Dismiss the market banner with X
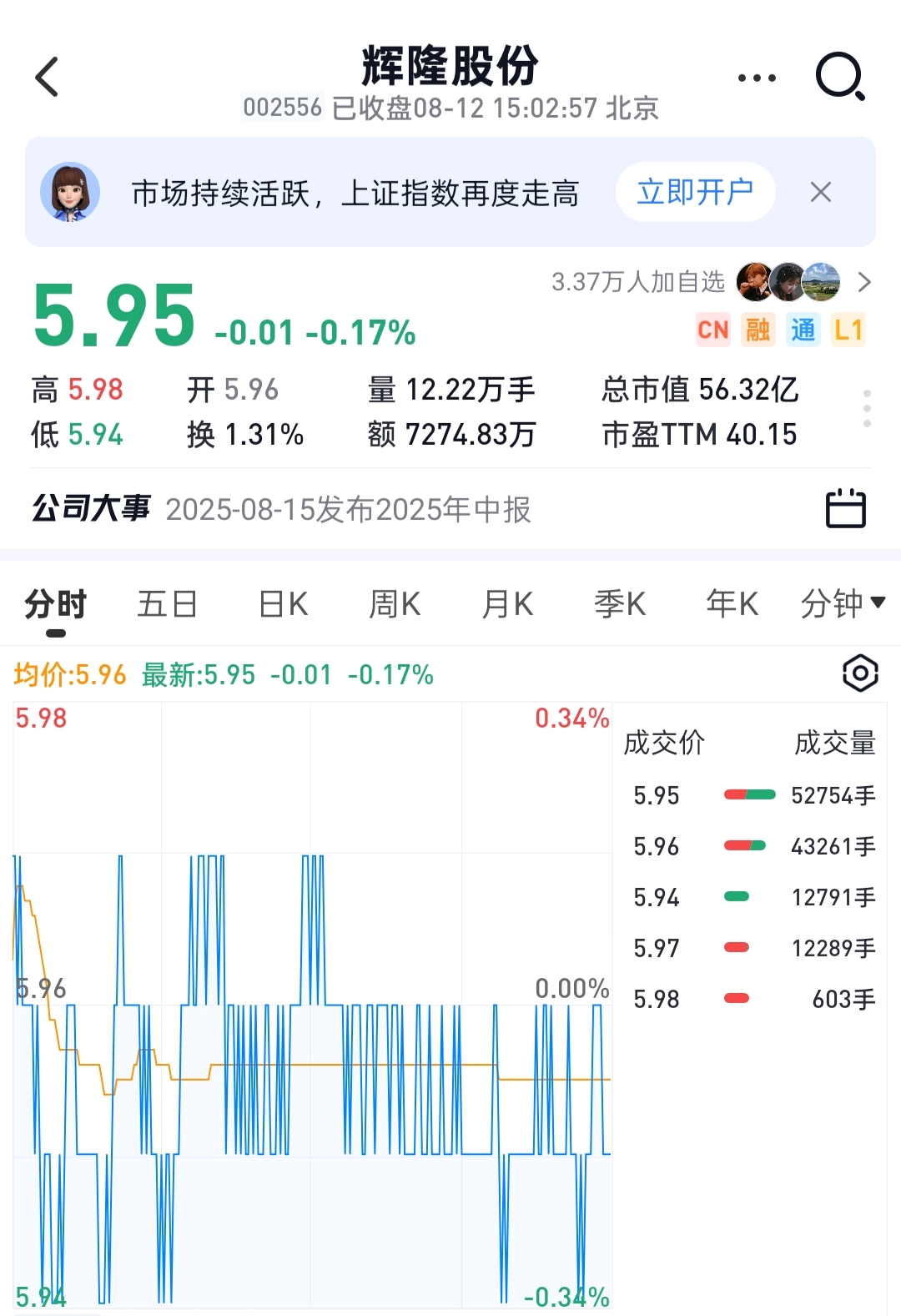This screenshot has height=1316, width=901. pos(821,192)
